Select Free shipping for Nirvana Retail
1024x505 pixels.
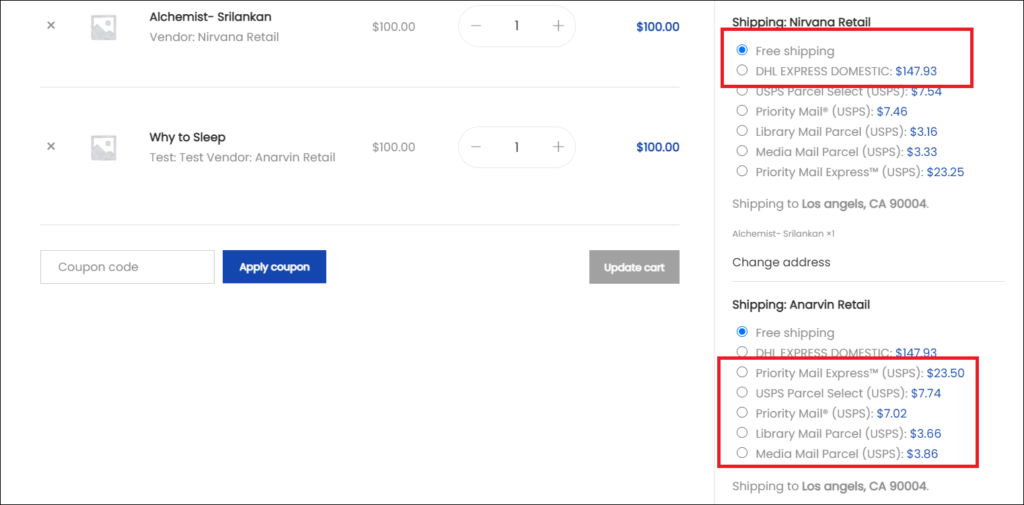(741, 50)
